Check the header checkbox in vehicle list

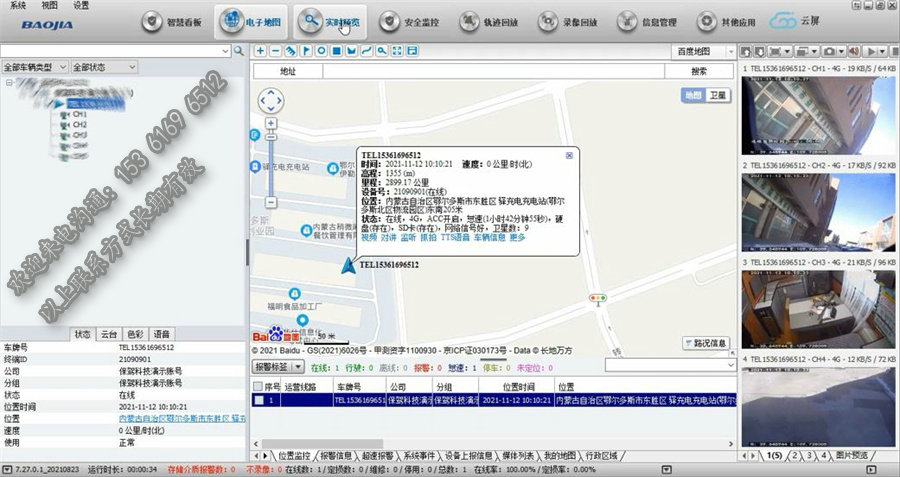pyautogui.click(x=258, y=386)
